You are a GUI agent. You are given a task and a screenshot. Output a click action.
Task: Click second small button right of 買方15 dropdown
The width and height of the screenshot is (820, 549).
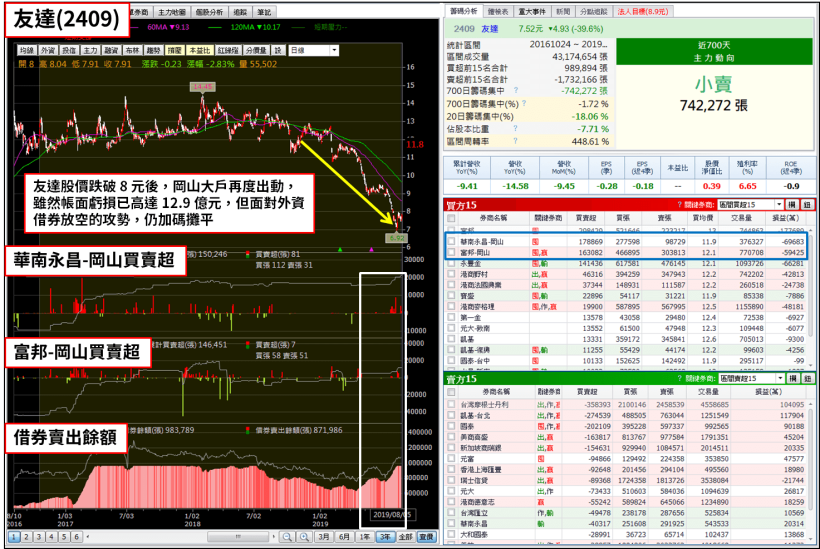pyautogui.click(x=807, y=204)
